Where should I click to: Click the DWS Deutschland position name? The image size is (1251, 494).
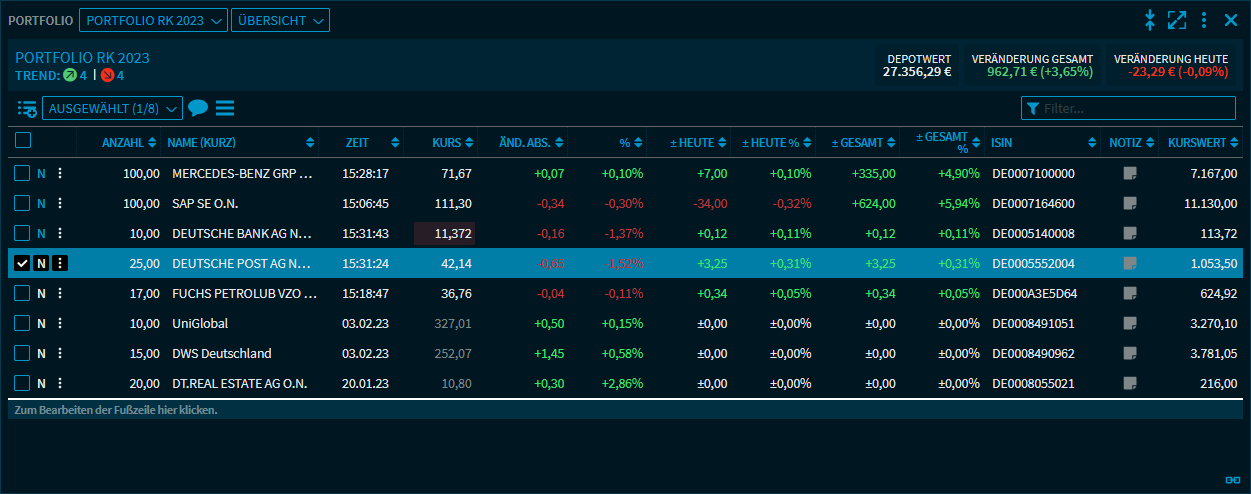click(222, 353)
